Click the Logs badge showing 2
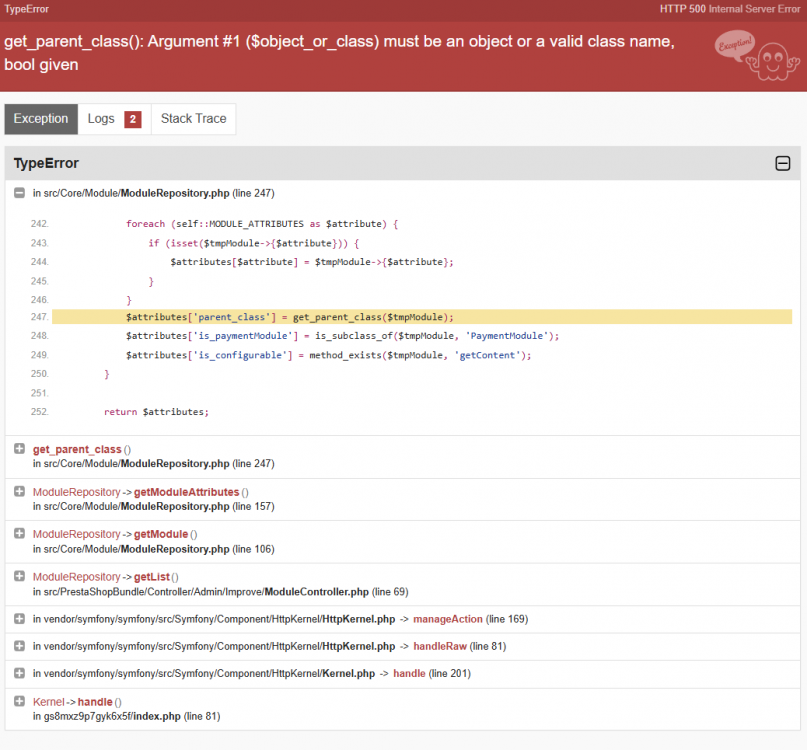Viewport: 807px width, 750px height. click(132, 116)
